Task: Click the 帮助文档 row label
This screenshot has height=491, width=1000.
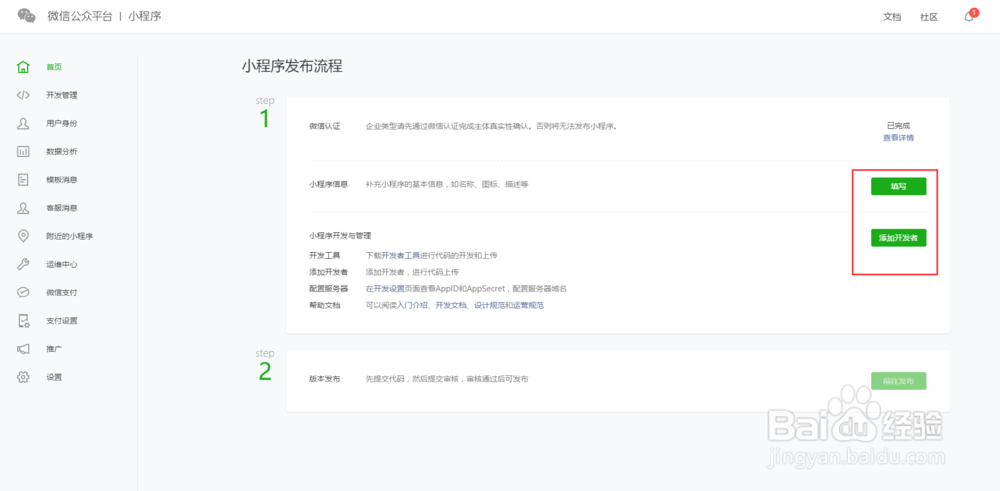Action: [325, 305]
